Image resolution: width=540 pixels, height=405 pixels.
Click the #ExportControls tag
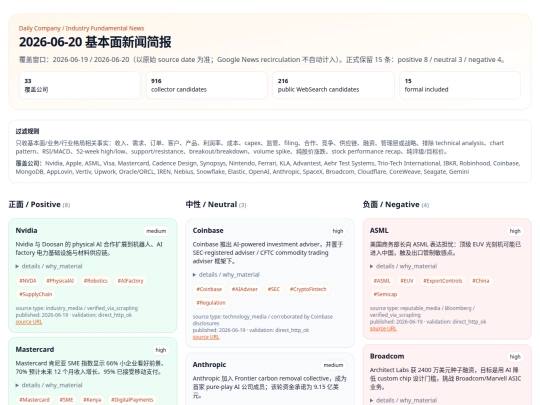(443, 281)
